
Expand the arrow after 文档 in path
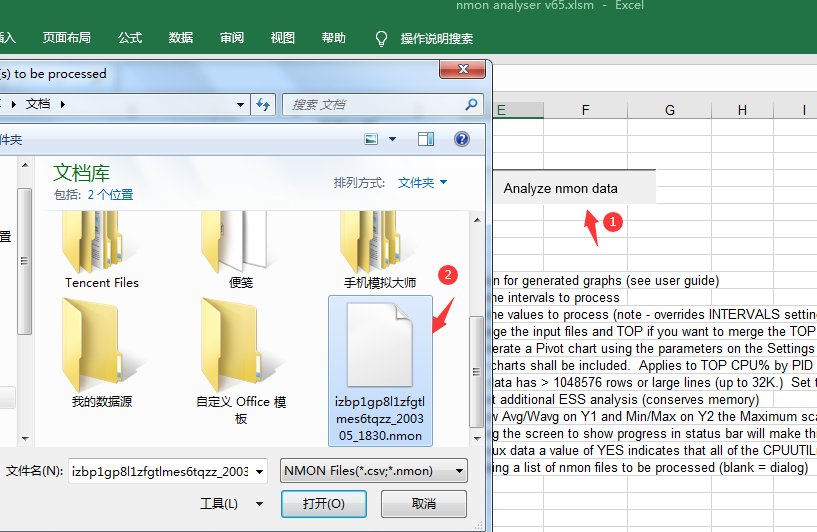pyautogui.click(x=63, y=104)
